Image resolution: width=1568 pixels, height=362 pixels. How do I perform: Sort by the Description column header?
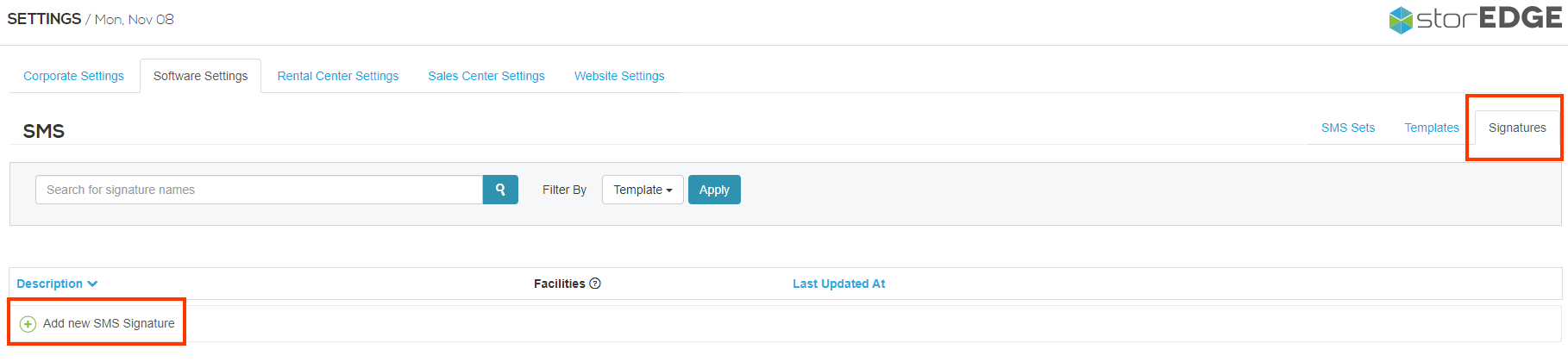pos(50,284)
